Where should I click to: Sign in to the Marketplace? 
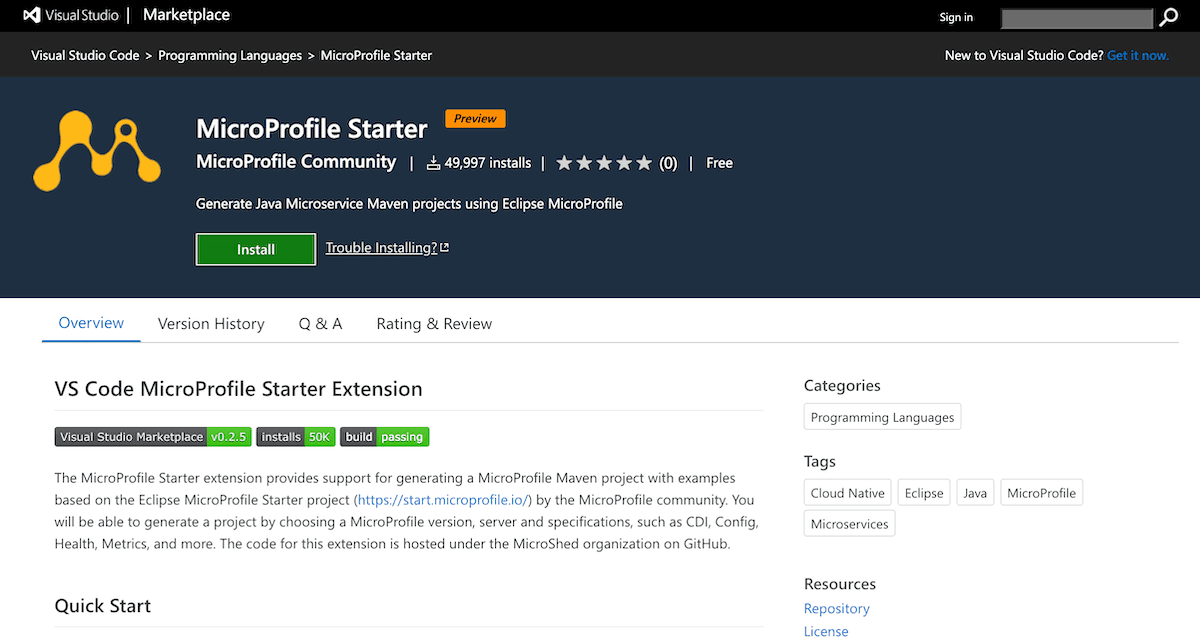click(x=956, y=17)
